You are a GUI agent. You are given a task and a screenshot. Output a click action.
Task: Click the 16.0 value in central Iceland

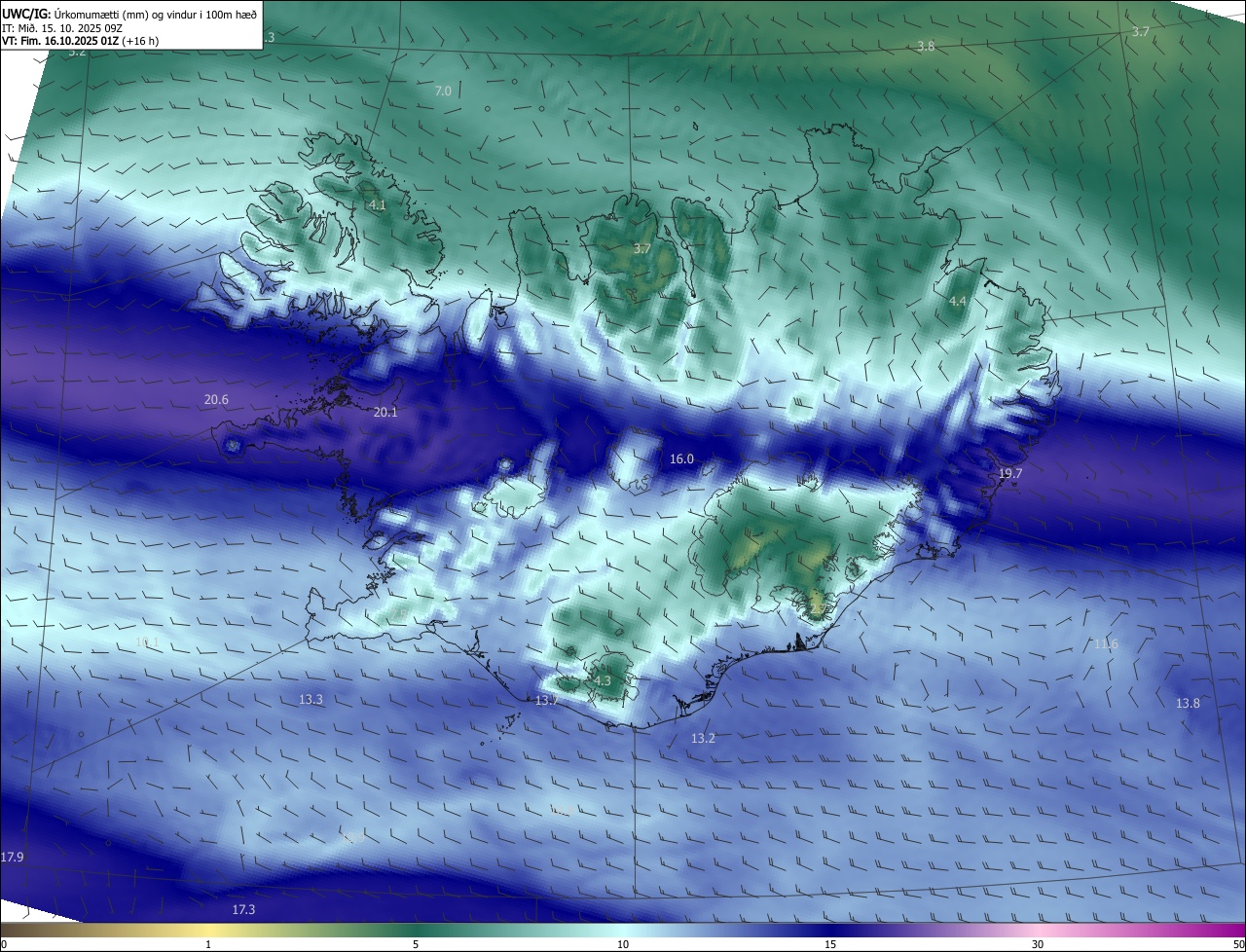pos(681,459)
